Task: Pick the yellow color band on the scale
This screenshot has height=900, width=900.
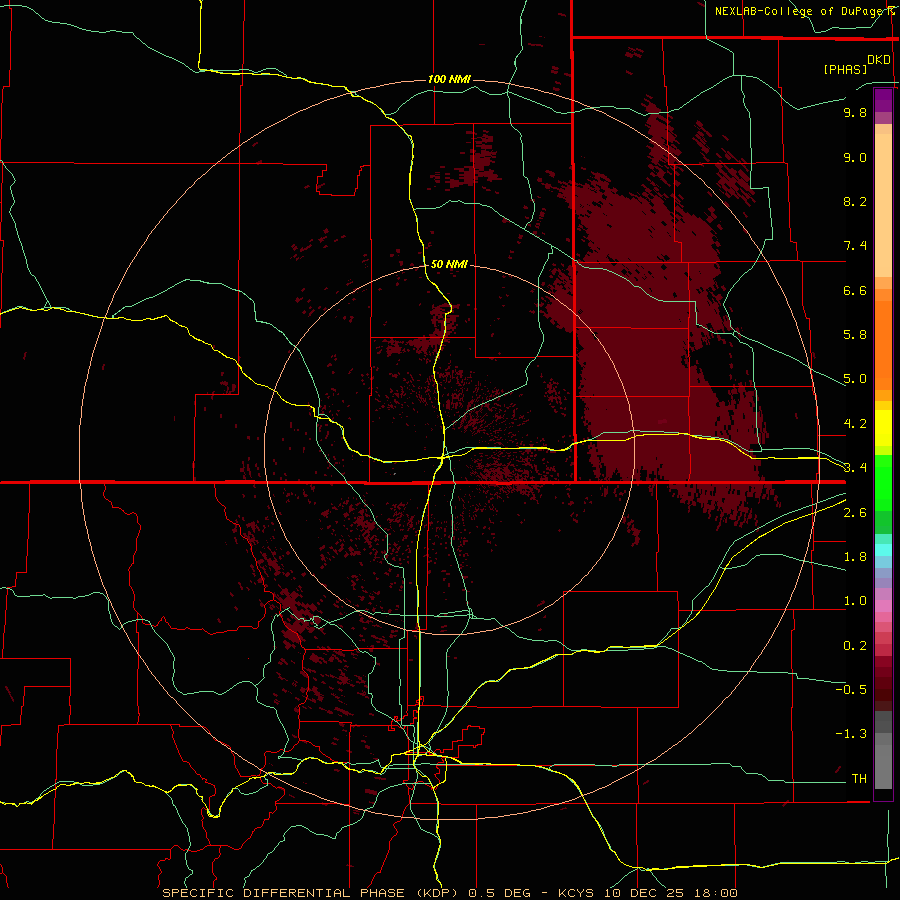Action: tap(883, 428)
